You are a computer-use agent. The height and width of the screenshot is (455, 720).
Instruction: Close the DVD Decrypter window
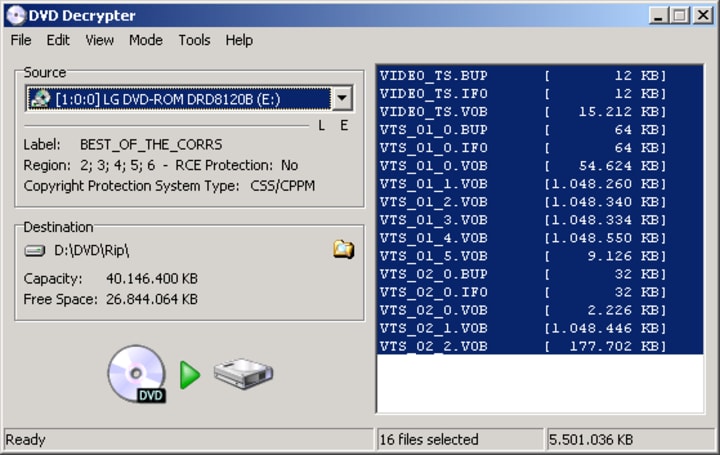pyautogui.click(x=703, y=16)
